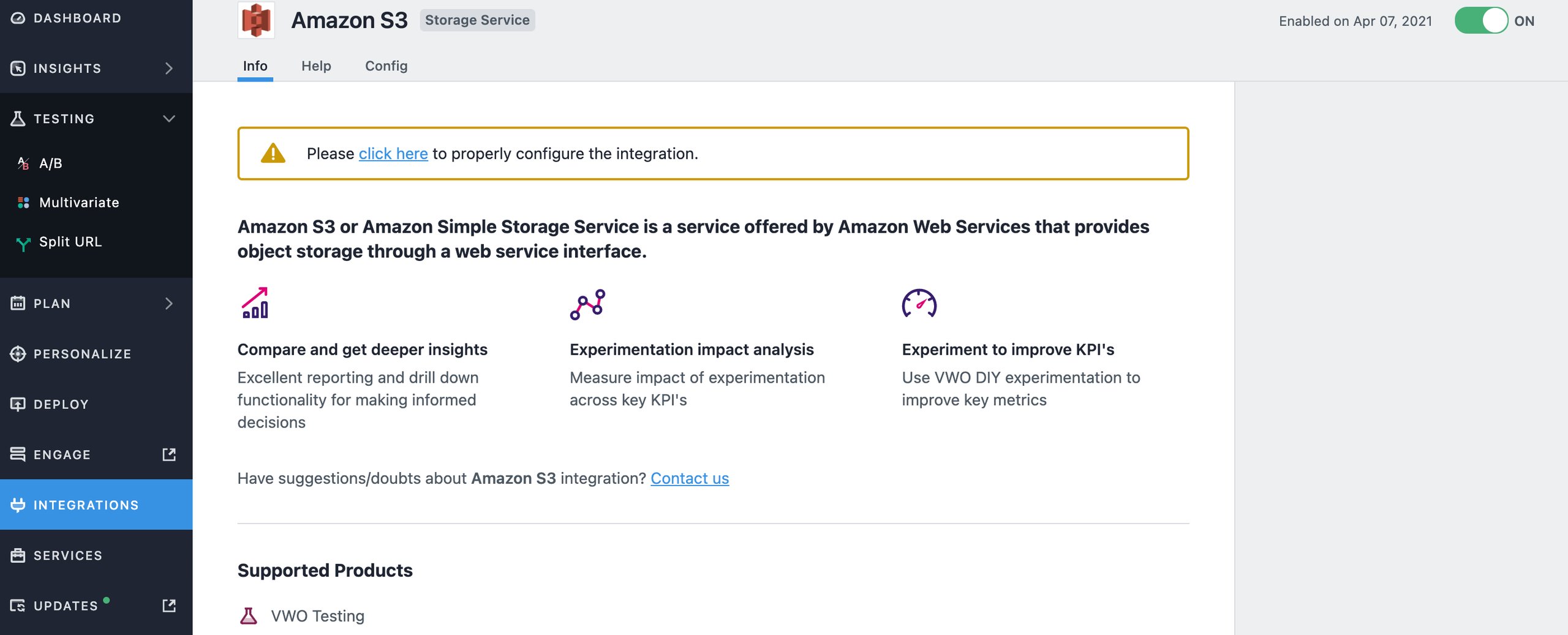Select the A/B test icon
The height and width of the screenshot is (635, 1568).
tap(23, 163)
